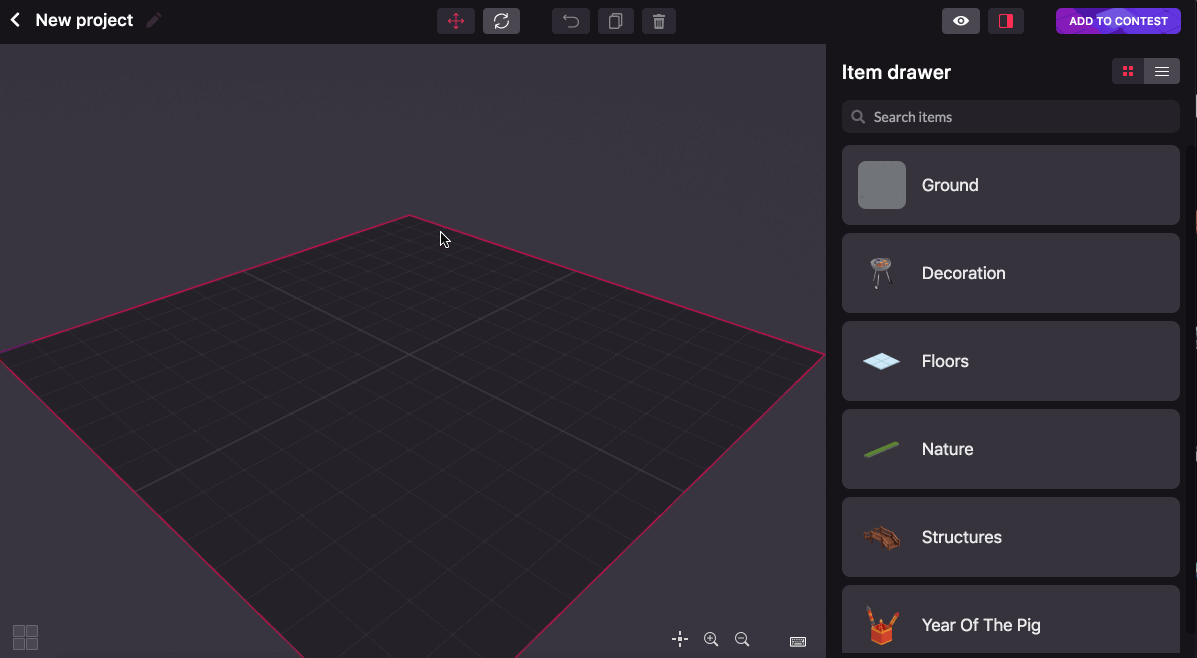Activate the rotate tool in toolbar
The height and width of the screenshot is (658, 1197).
502,21
